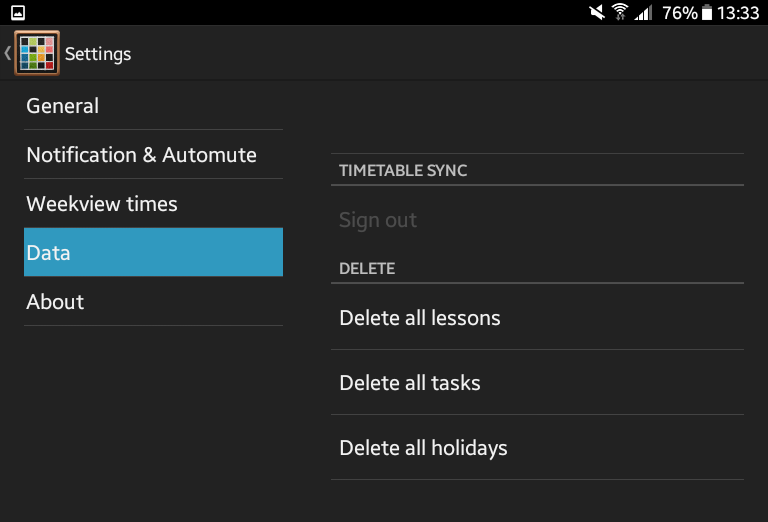The height and width of the screenshot is (522, 768).
Task: Tap the muted sound icon in status bar
Action: tap(597, 12)
